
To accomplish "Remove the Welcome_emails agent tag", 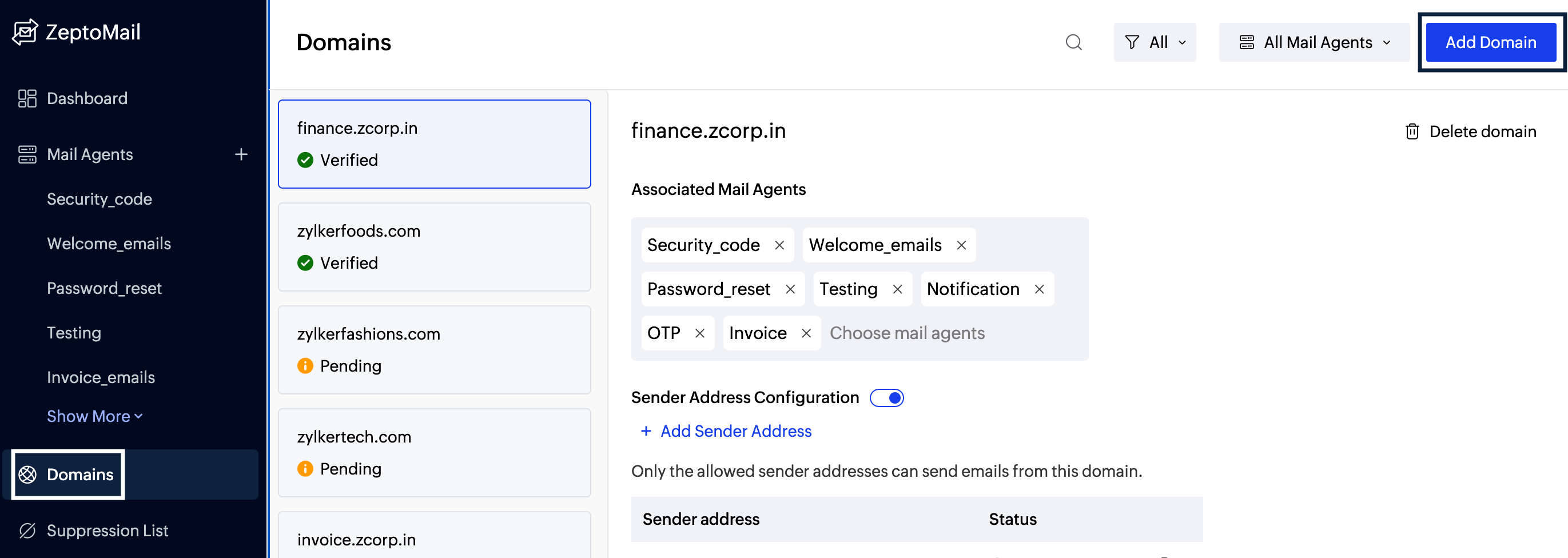I will 961,245.
